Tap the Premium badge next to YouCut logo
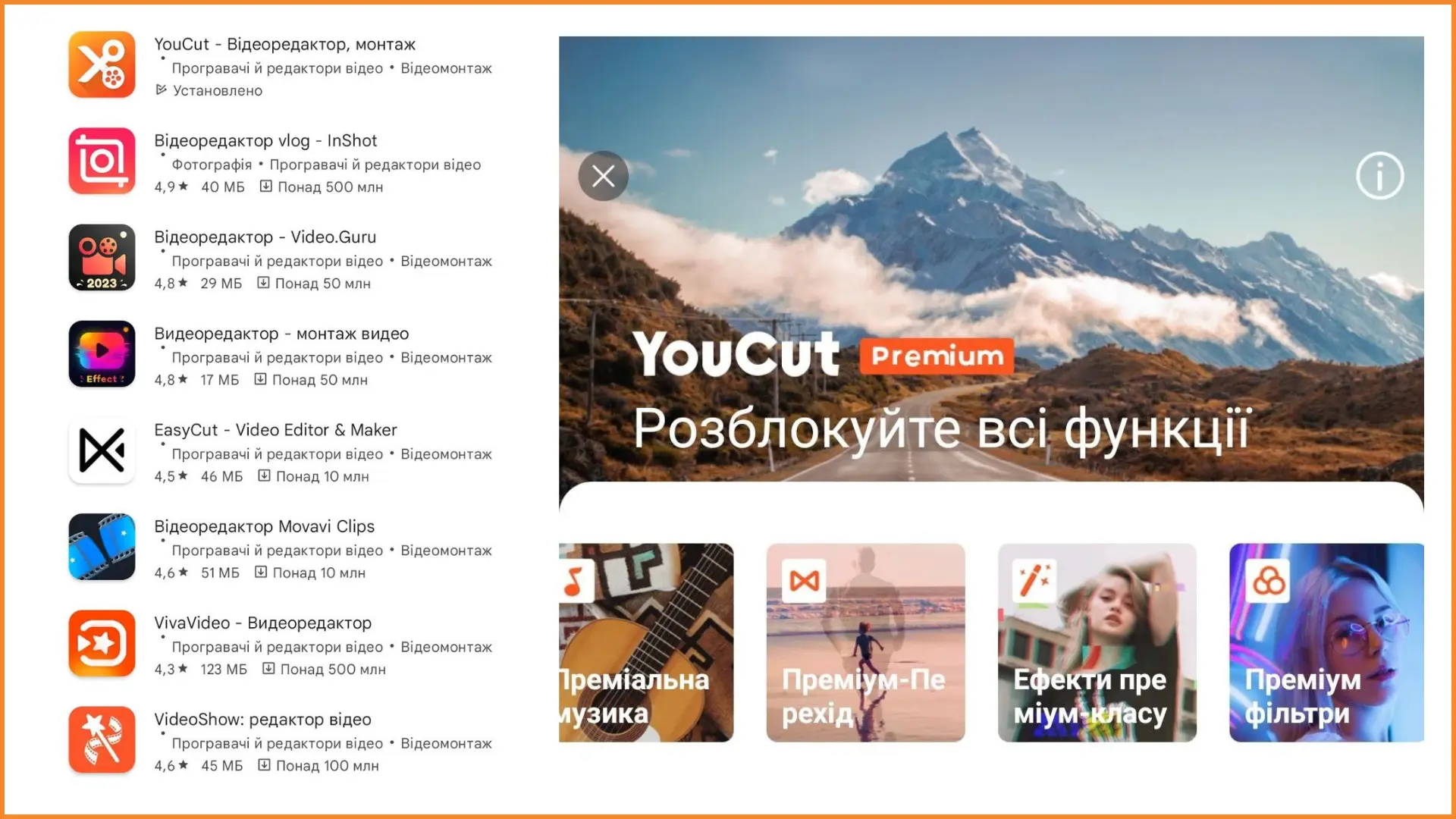 (937, 356)
